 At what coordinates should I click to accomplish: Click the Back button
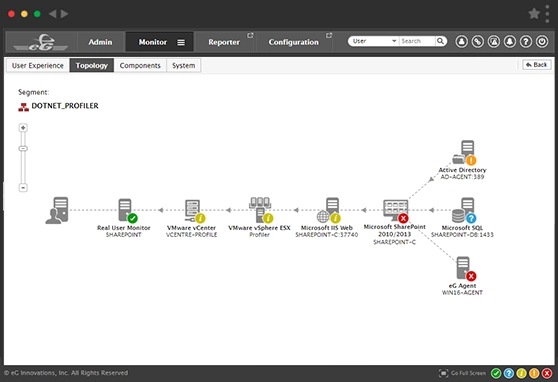click(536, 65)
